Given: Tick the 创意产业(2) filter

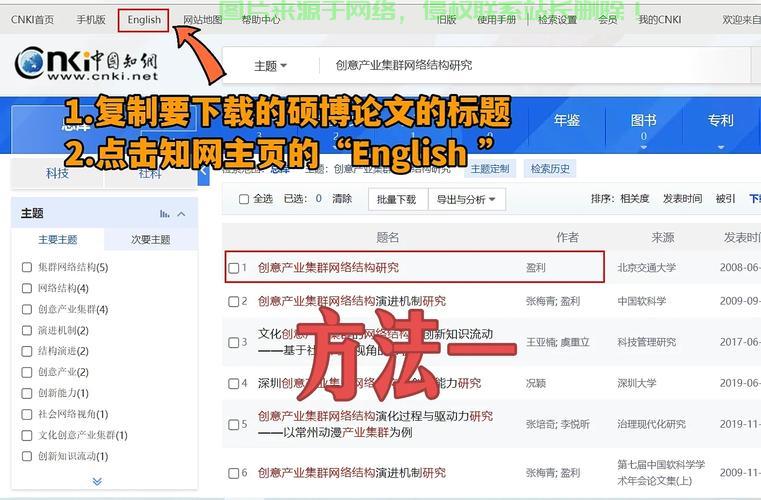Looking at the screenshot, I should click(x=27, y=372).
